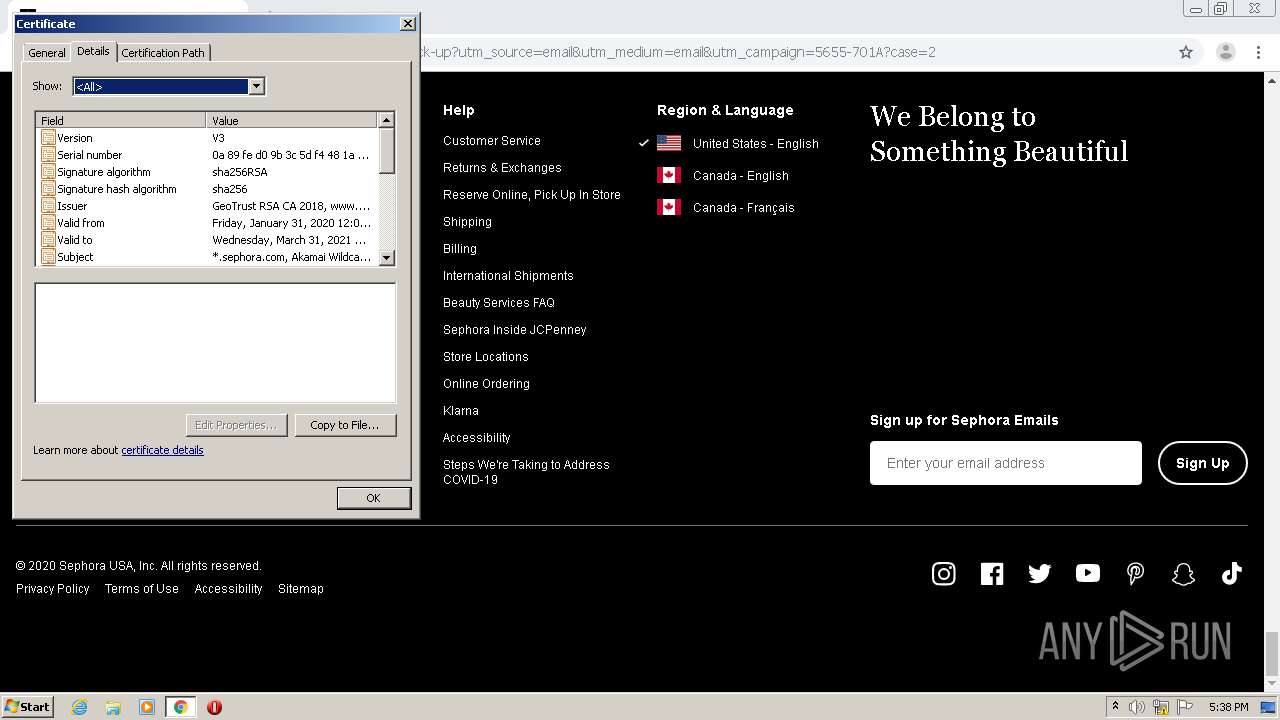Click the Value column header
The image size is (1280, 720).
click(292, 120)
